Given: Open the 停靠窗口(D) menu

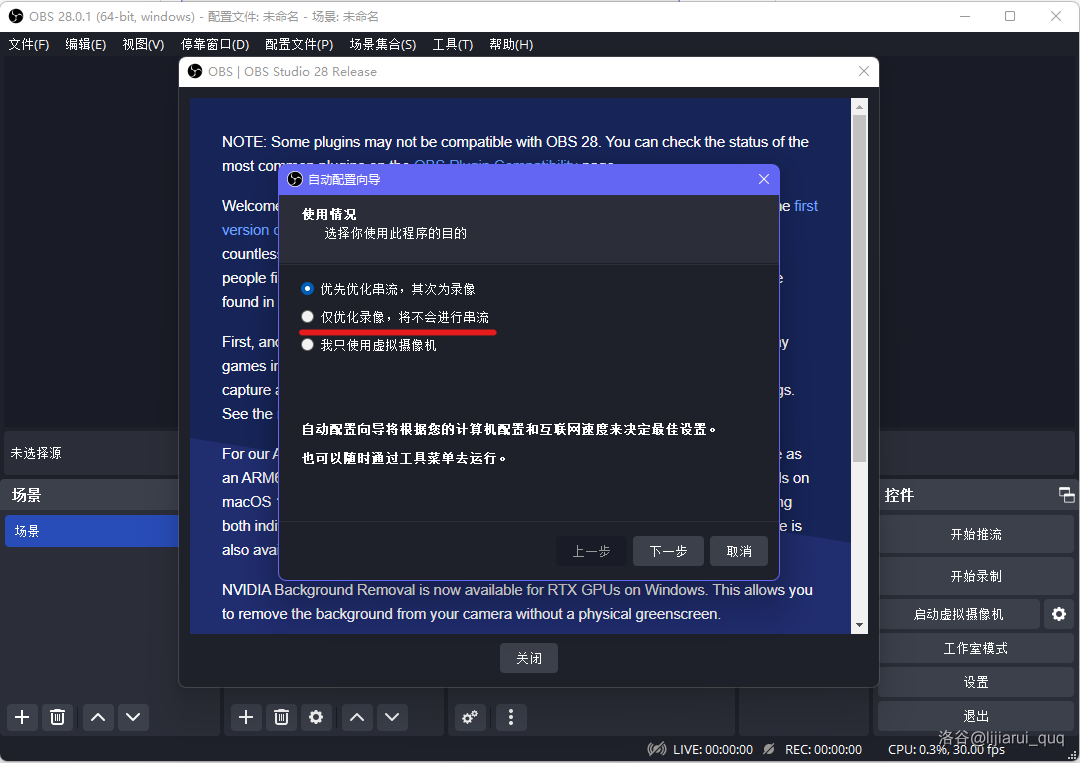Looking at the screenshot, I should point(215,45).
